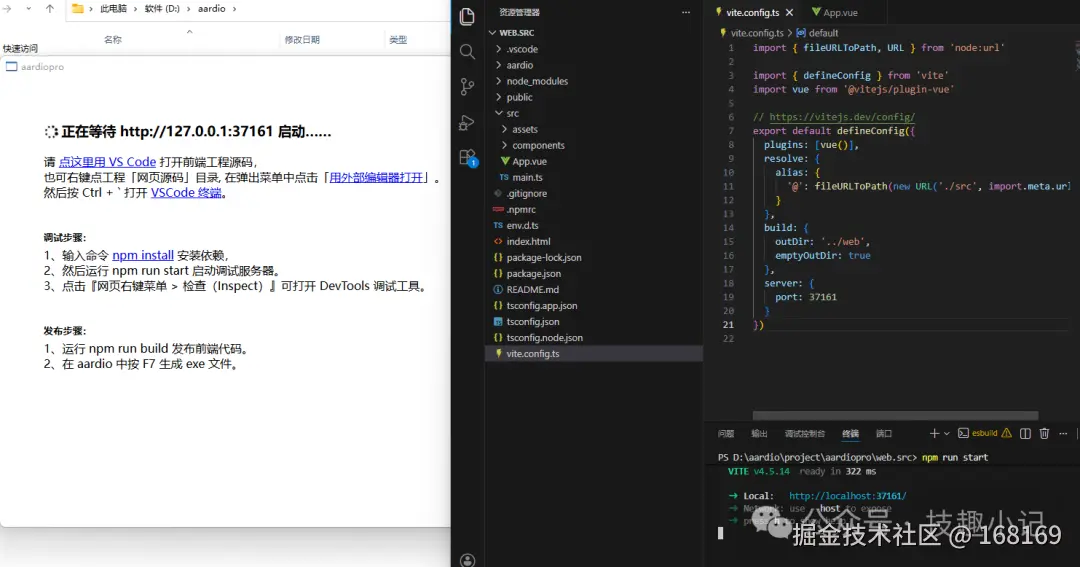This screenshot has width=1080, height=567.
Task: Open Run and Debug view
Action: (467, 122)
